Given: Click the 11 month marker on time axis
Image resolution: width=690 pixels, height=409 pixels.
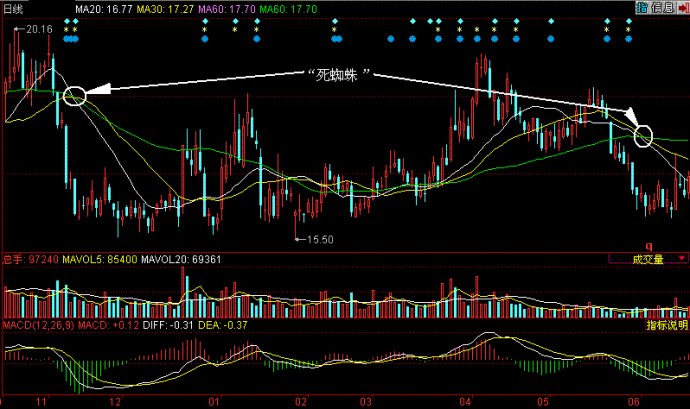Looking at the screenshot, I should point(41,402).
